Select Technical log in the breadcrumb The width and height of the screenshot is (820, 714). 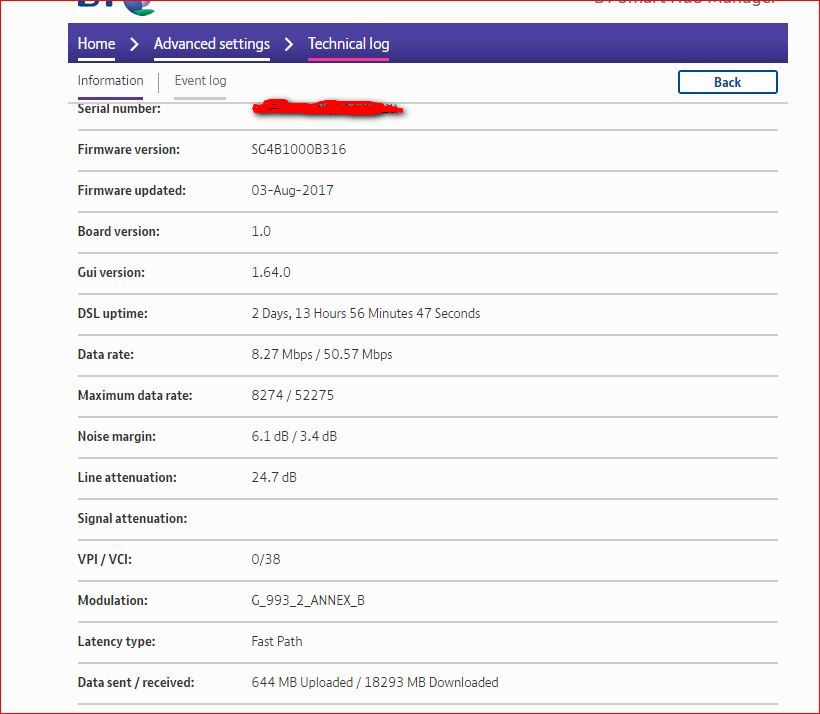(348, 44)
